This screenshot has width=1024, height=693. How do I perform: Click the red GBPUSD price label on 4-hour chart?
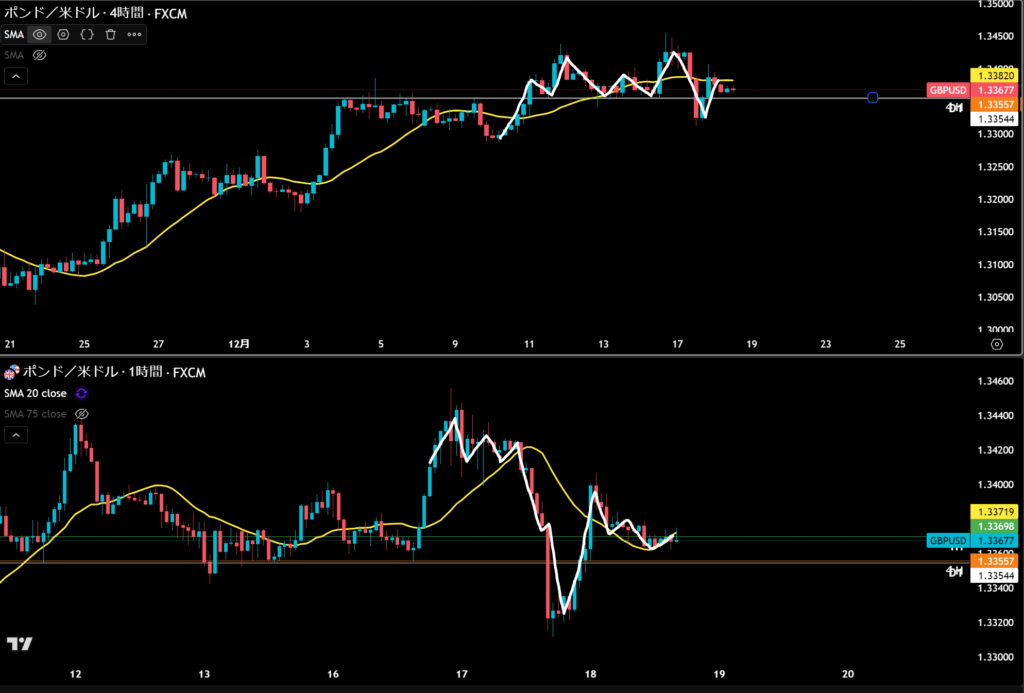click(x=947, y=89)
